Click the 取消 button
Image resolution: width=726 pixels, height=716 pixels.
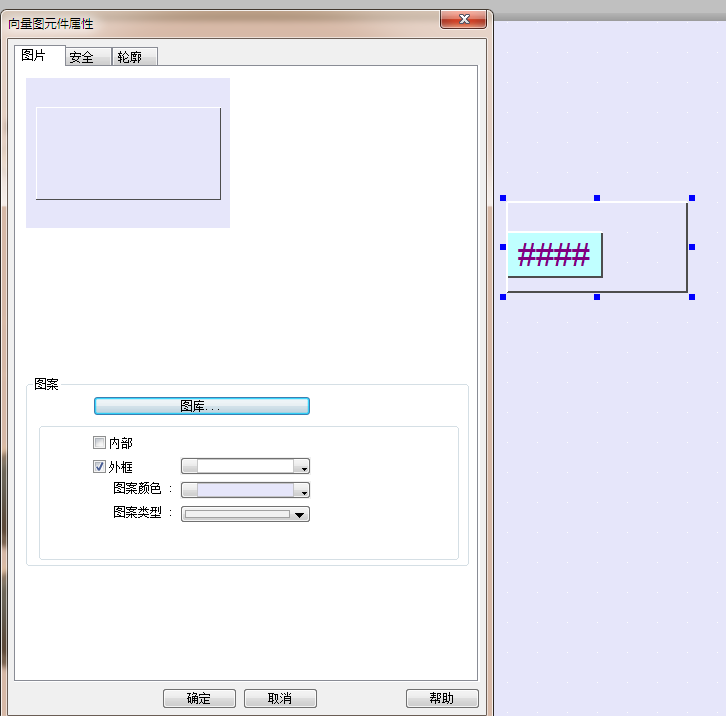point(280,698)
